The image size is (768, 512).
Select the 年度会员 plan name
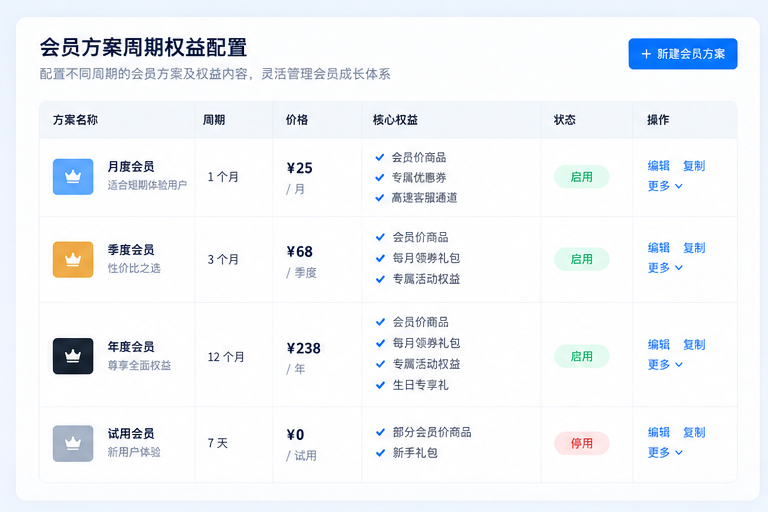tap(131, 347)
